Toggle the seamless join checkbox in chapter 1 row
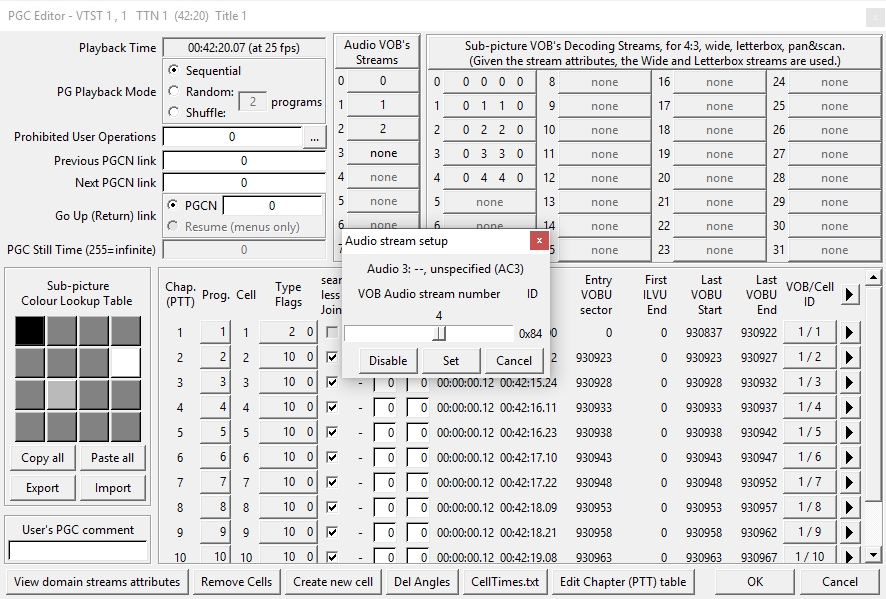 pos(332,332)
